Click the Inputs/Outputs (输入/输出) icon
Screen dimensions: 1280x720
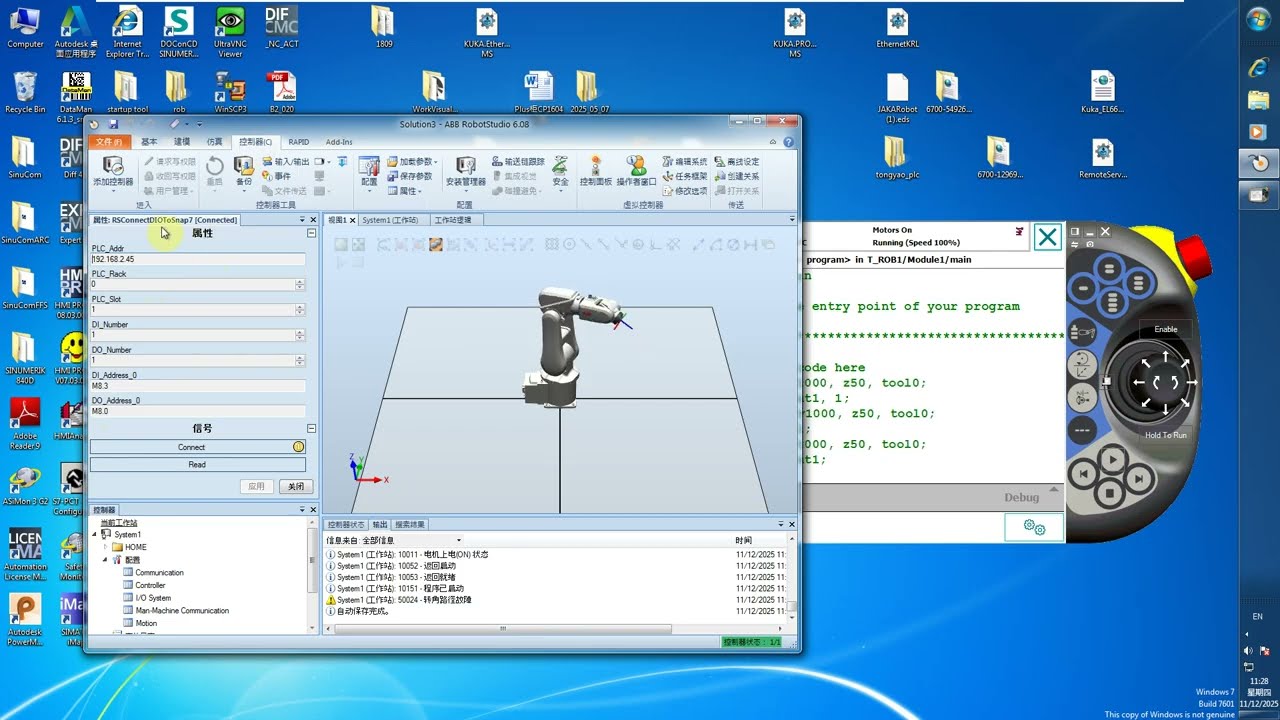click(x=286, y=161)
